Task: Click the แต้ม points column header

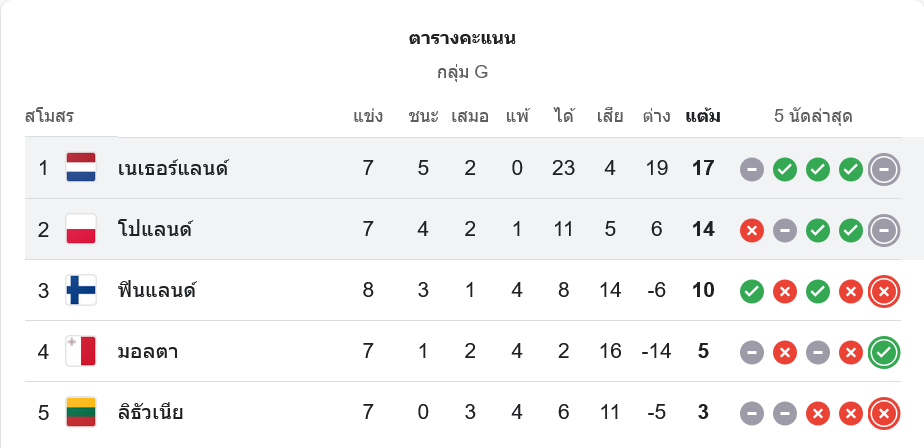Action: click(703, 116)
